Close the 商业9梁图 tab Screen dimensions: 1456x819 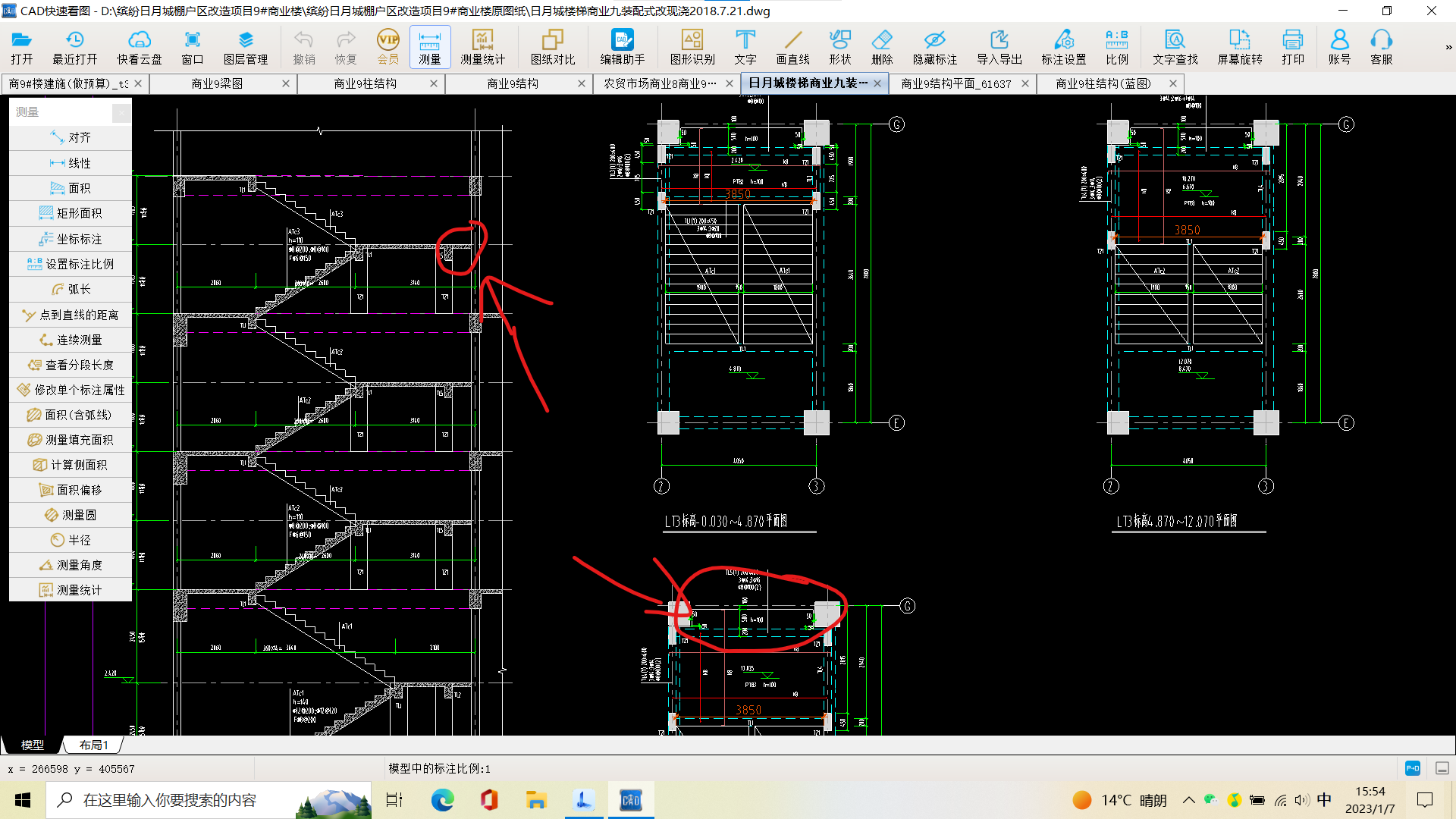286,83
